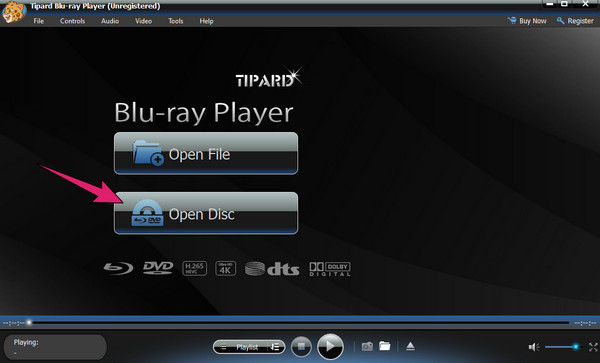Click the Eject disc icon

[x=410, y=346]
